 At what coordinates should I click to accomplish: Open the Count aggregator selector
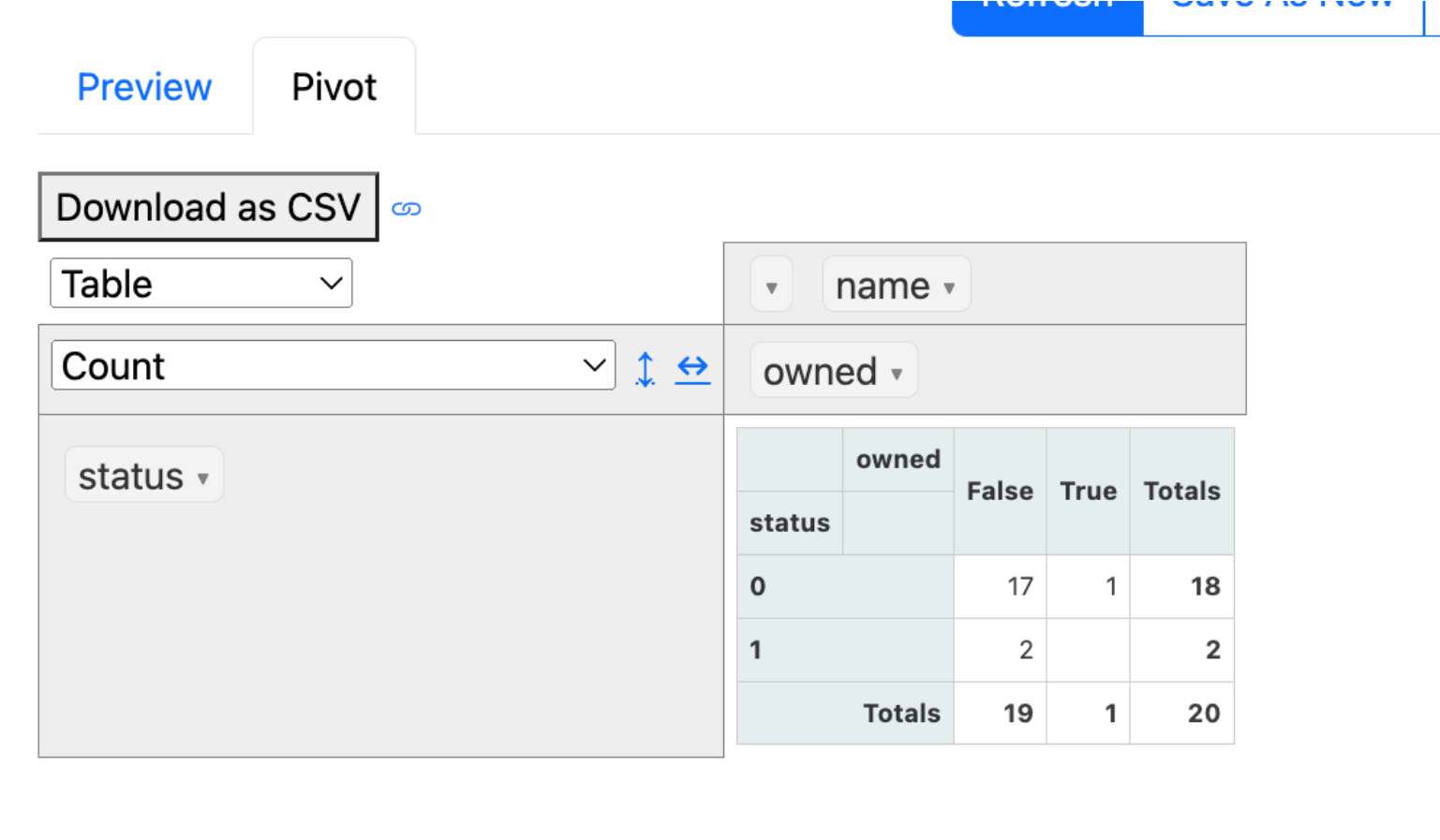pos(334,365)
